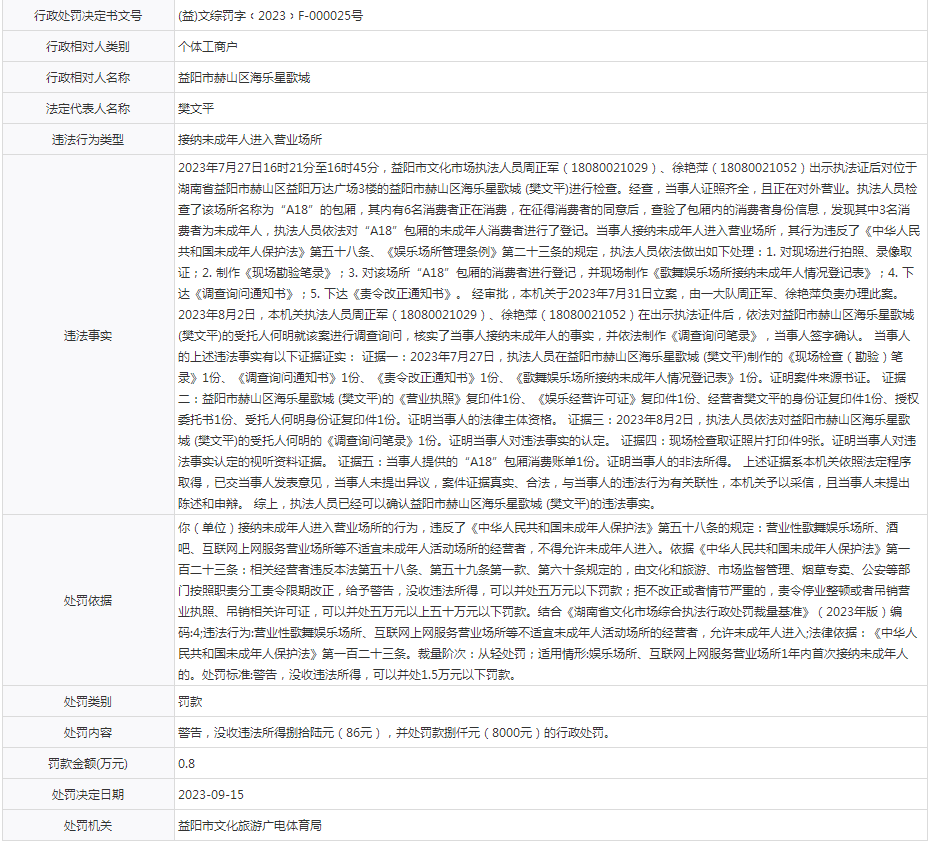
Task: Select the decision date 2023-09-15
Action: click(210, 795)
